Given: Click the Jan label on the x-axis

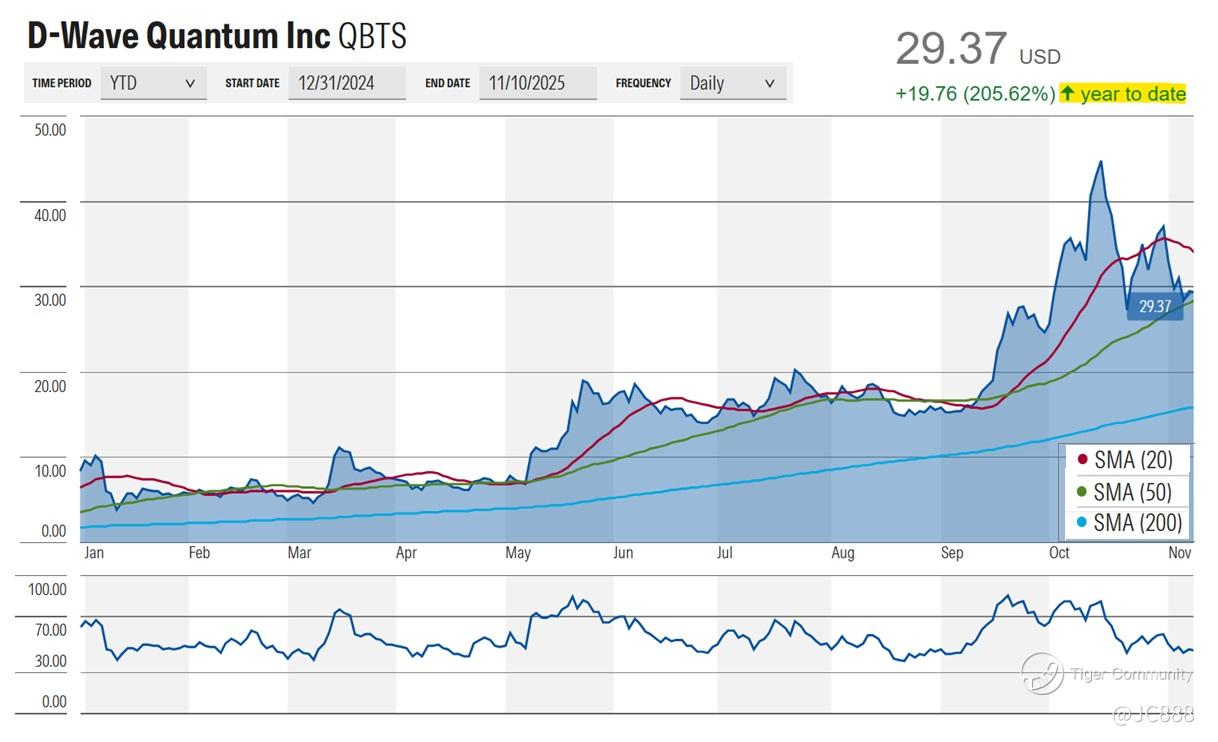Looking at the screenshot, I should (x=94, y=553).
